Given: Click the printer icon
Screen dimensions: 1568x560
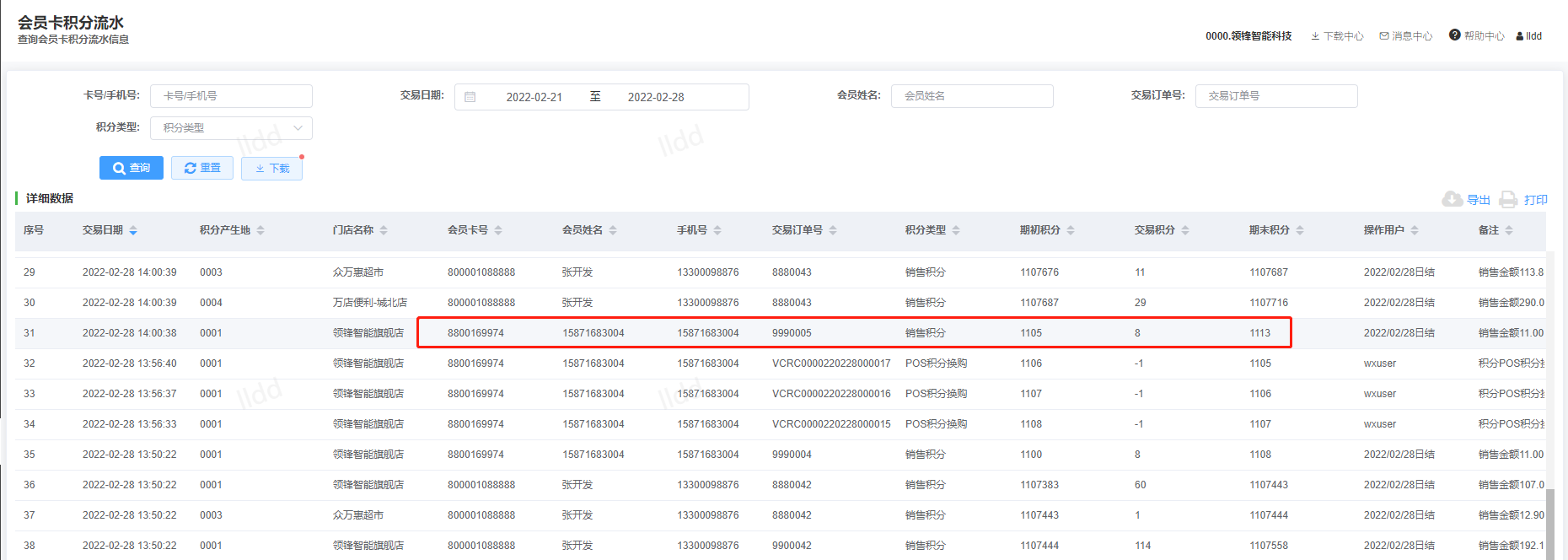Looking at the screenshot, I should [1509, 199].
